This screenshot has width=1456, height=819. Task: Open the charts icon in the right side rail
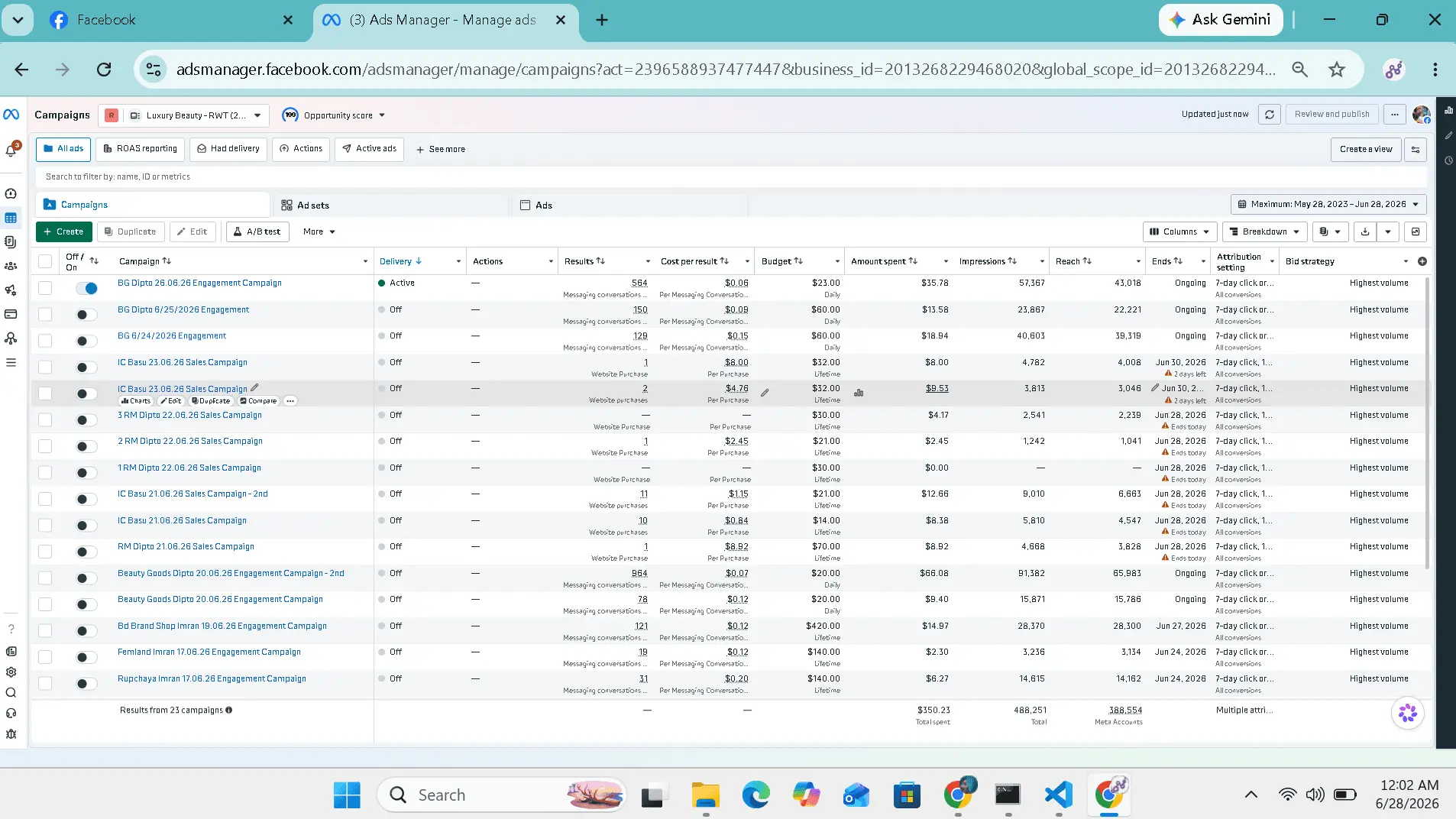pyautogui.click(x=1448, y=111)
